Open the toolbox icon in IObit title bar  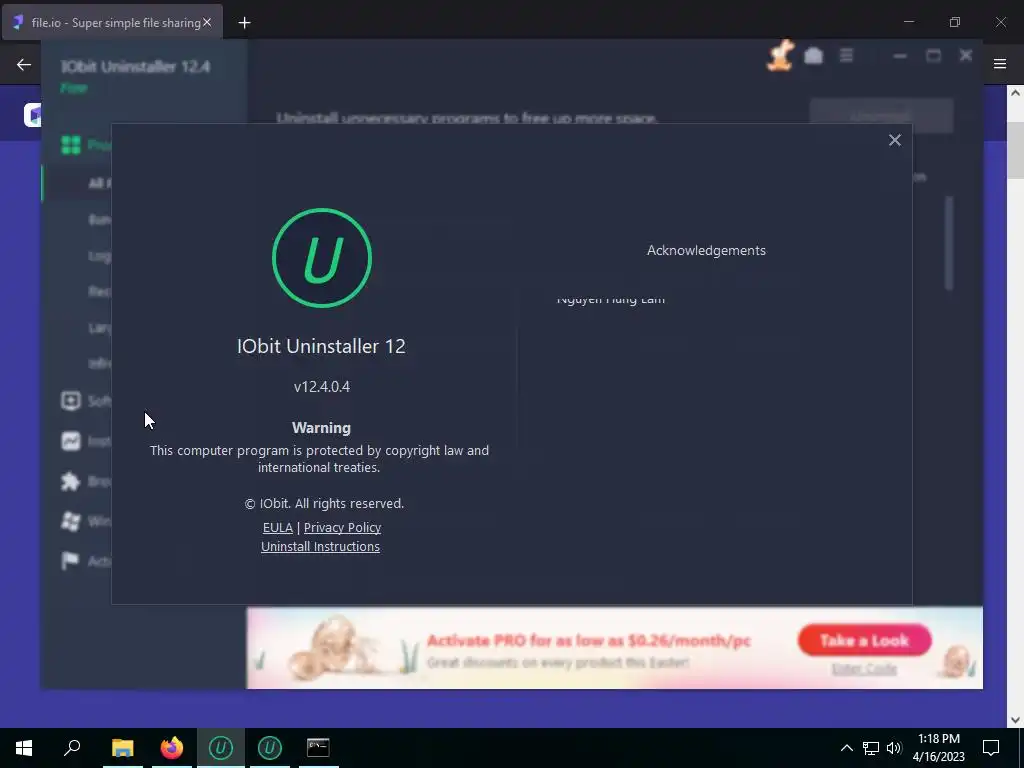pyautogui.click(x=813, y=56)
